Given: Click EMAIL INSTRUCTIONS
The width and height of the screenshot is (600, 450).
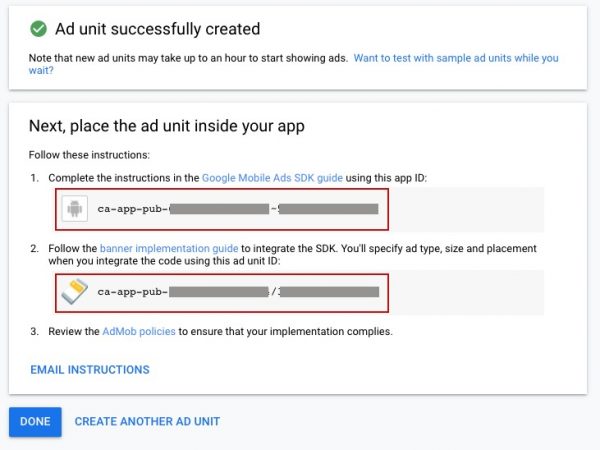Looking at the screenshot, I should click(90, 370).
